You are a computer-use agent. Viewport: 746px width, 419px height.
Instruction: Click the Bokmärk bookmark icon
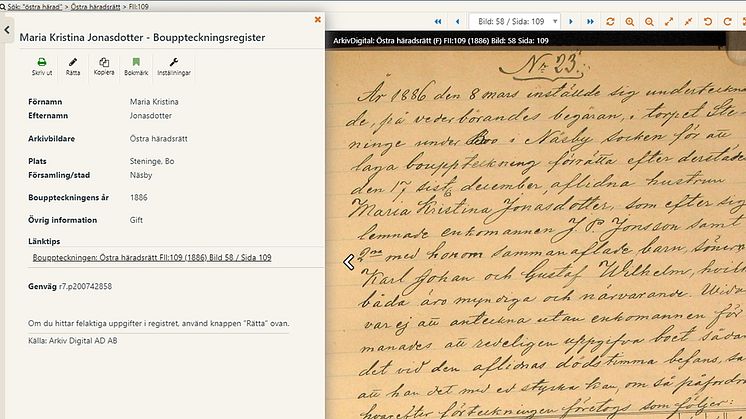coord(136,62)
